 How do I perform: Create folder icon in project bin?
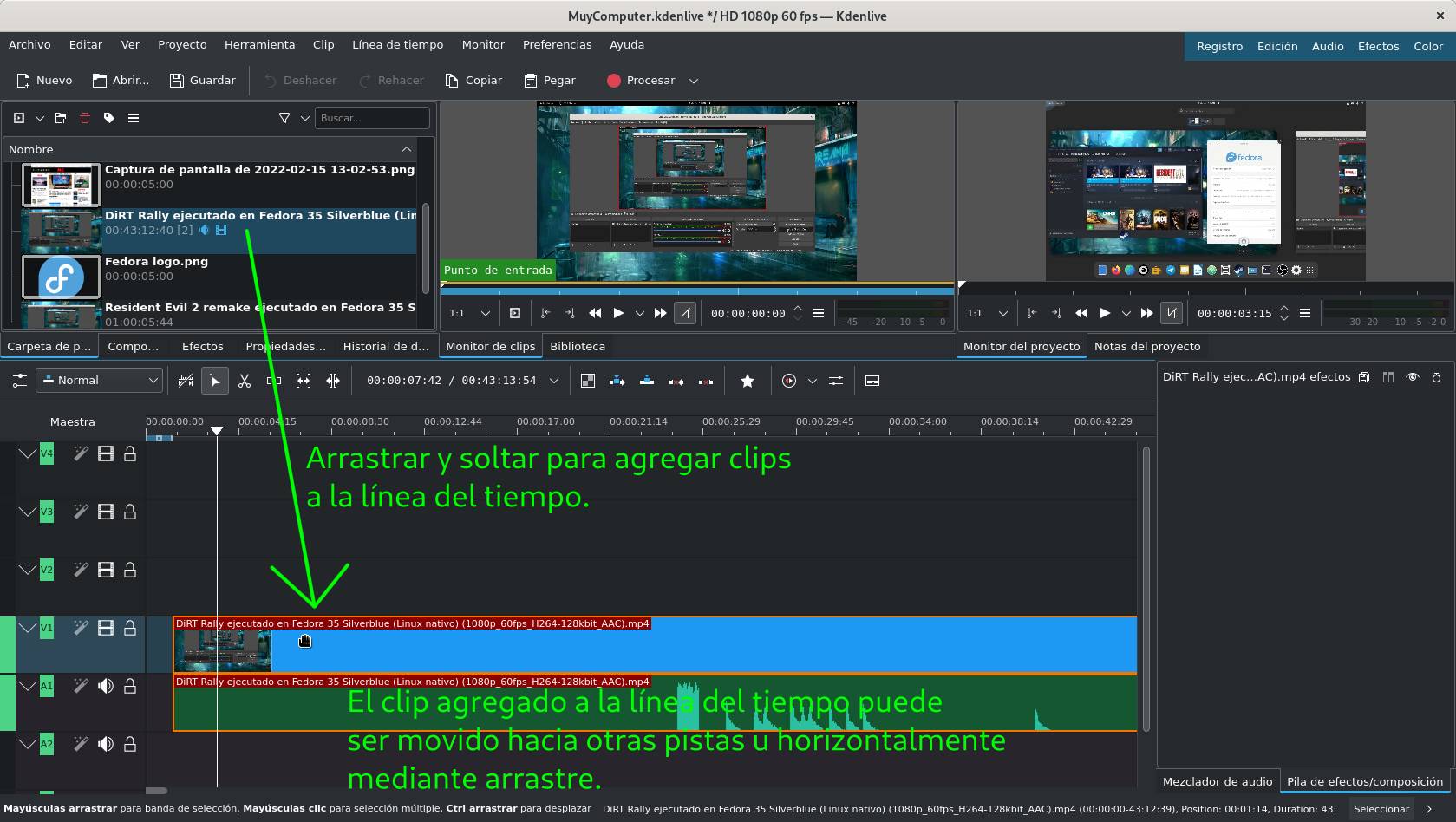(61, 118)
